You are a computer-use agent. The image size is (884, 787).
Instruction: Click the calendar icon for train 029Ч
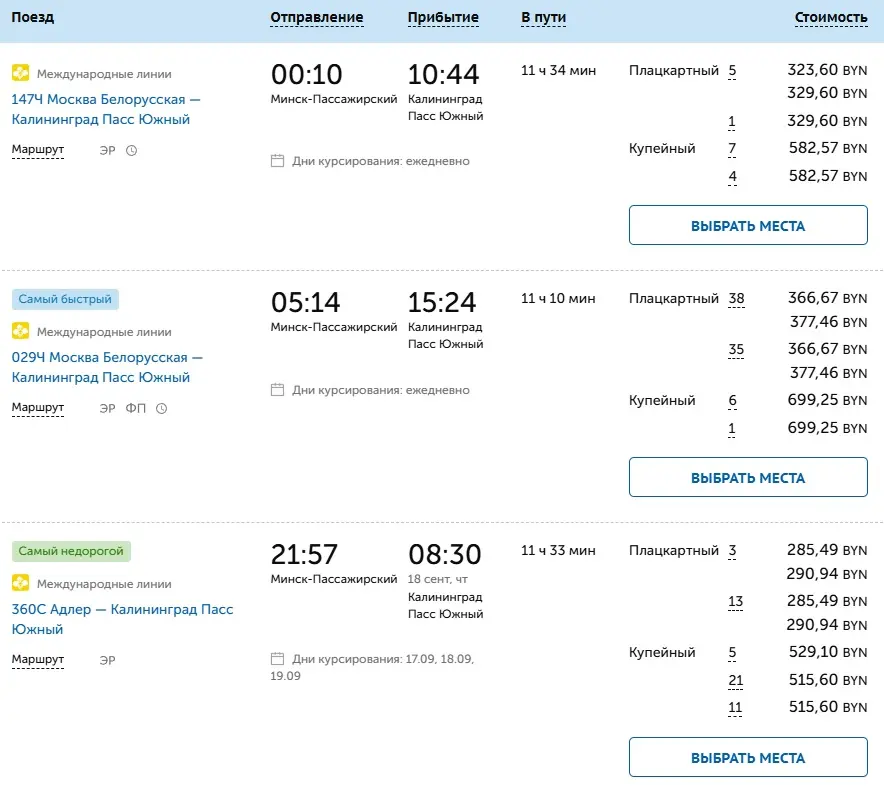[278, 390]
